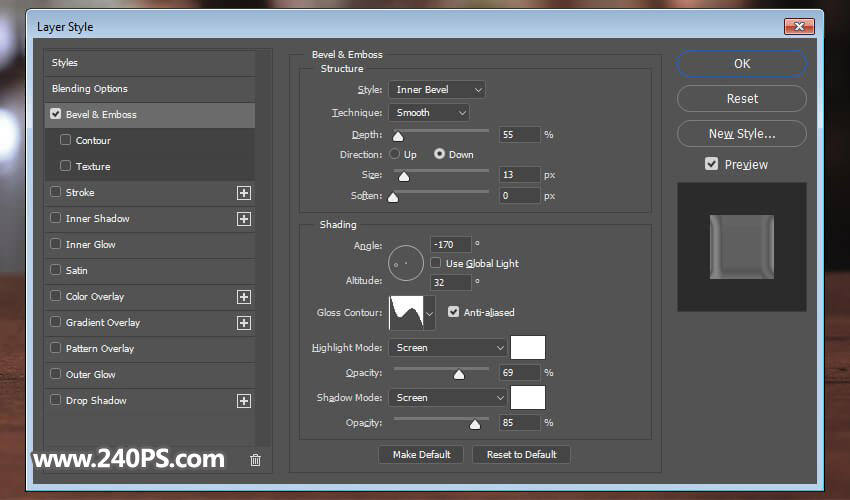Select the Bevel & Emboss row
This screenshot has height=500, width=850.
point(150,115)
